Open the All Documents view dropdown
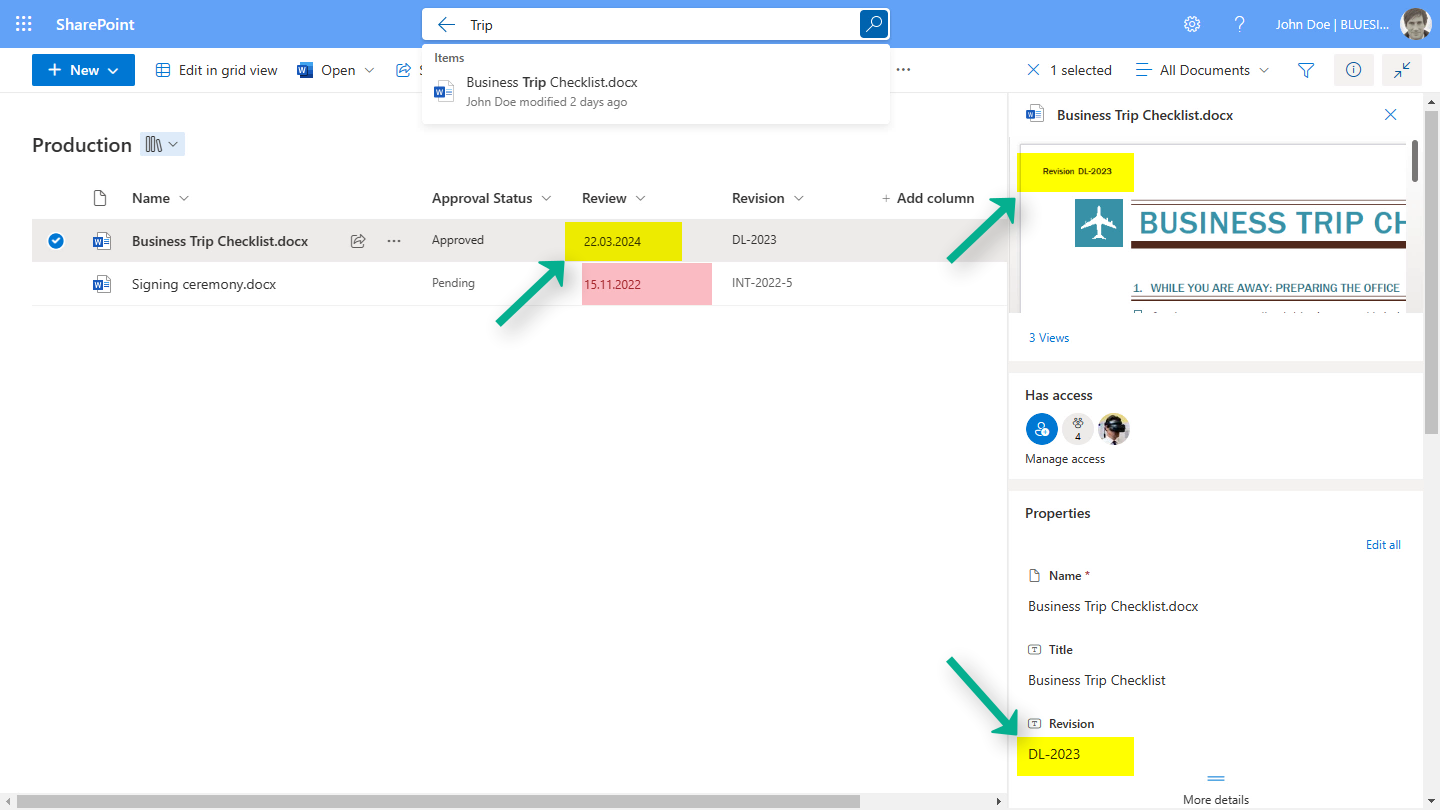The width and height of the screenshot is (1440, 810). tap(1202, 70)
